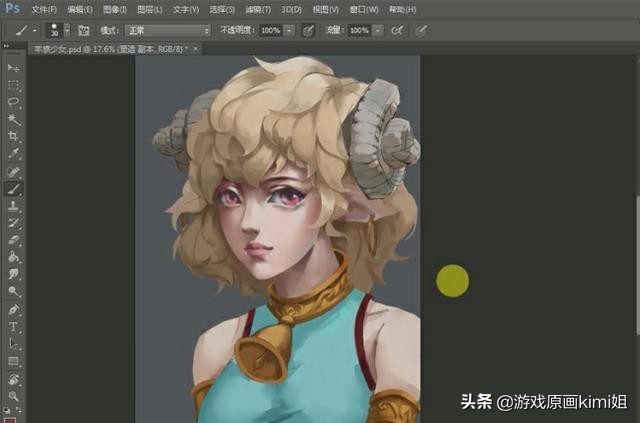Open the brush size preset picker arrow

click(x=67, y=31)
